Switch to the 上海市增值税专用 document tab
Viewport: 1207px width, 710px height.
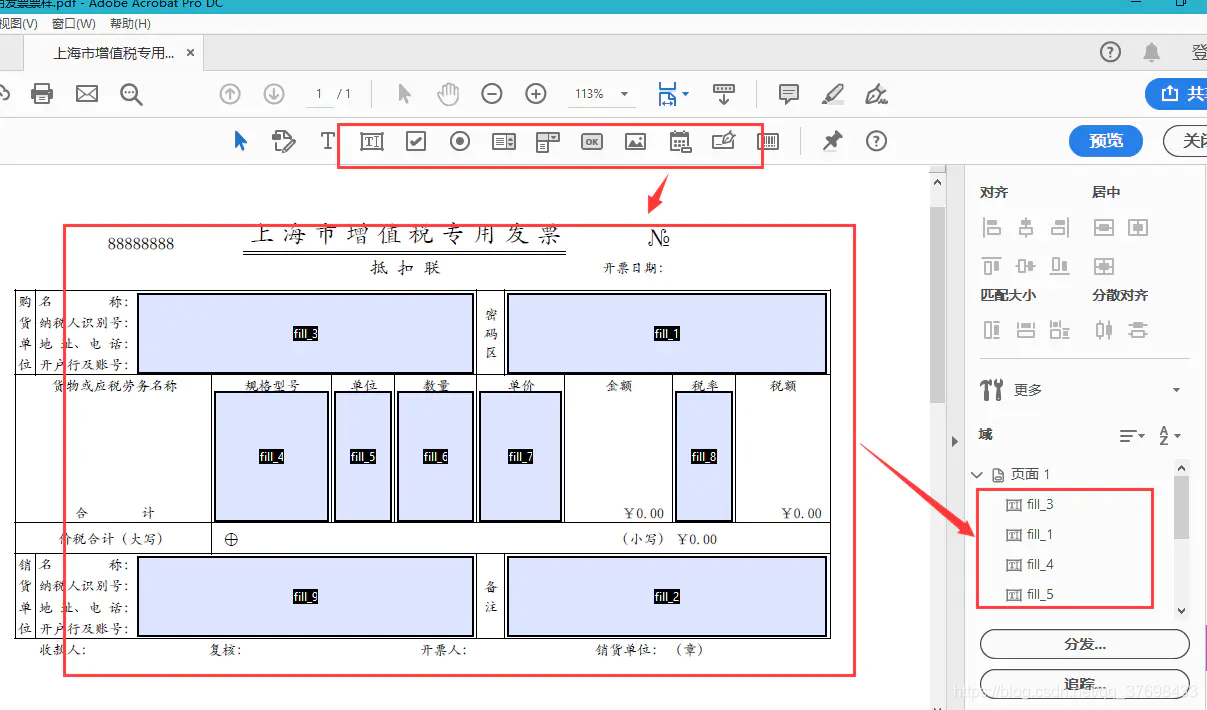click(113, 53)
